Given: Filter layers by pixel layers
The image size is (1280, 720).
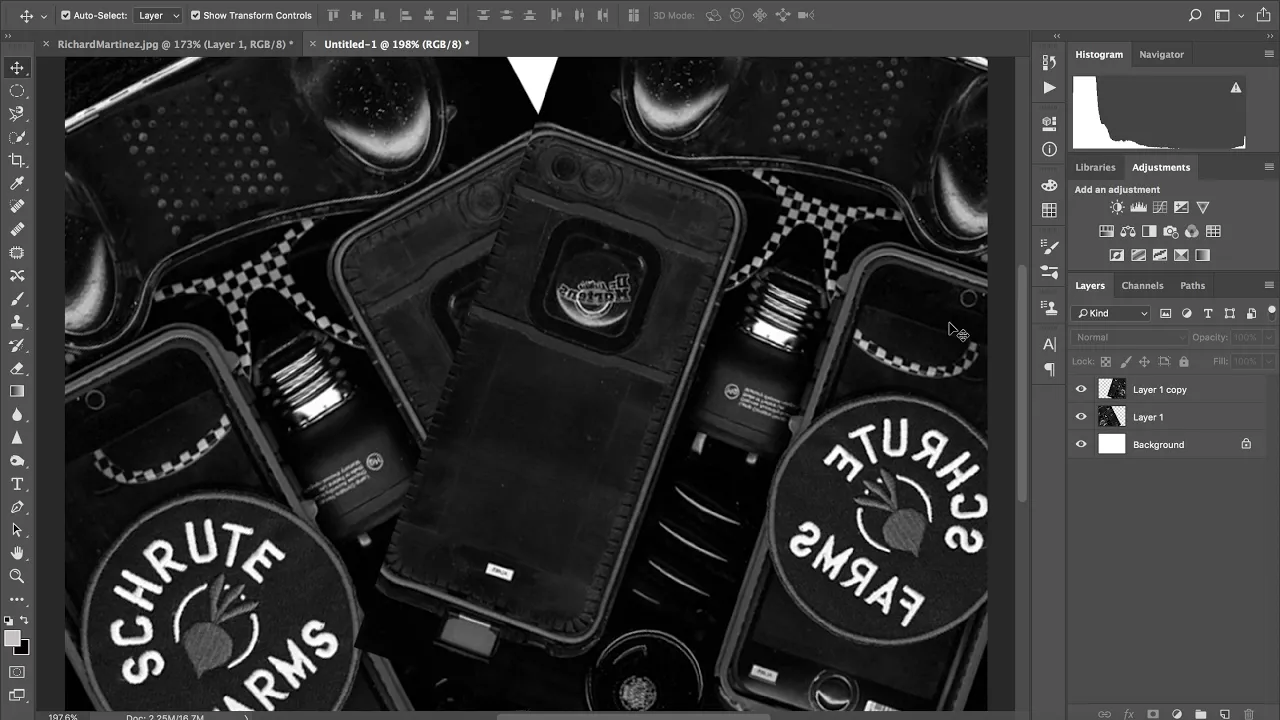Looking at the screenshot, I should click(x=1166, y=313).
